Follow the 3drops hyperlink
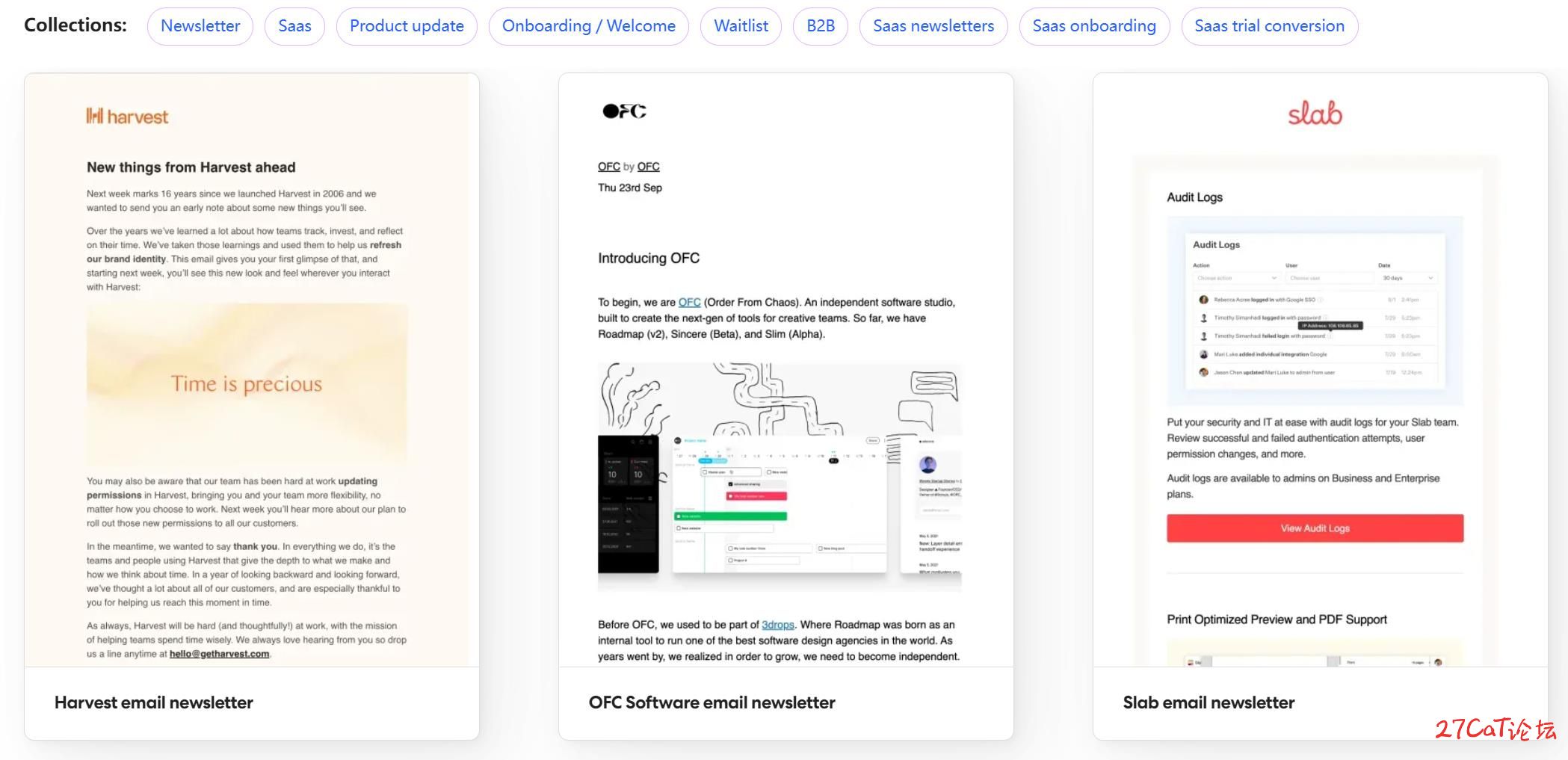 [778, 625]
